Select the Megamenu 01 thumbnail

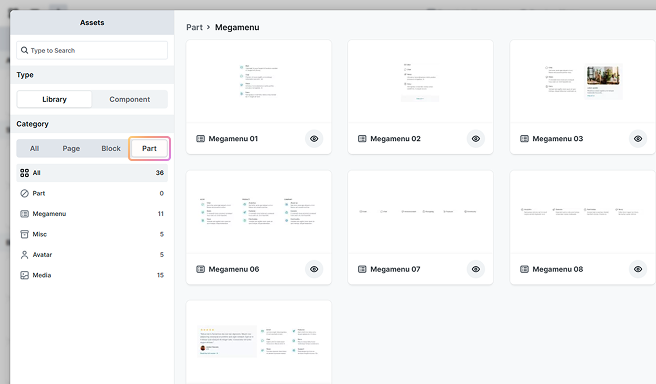click(x=259, y=82)
